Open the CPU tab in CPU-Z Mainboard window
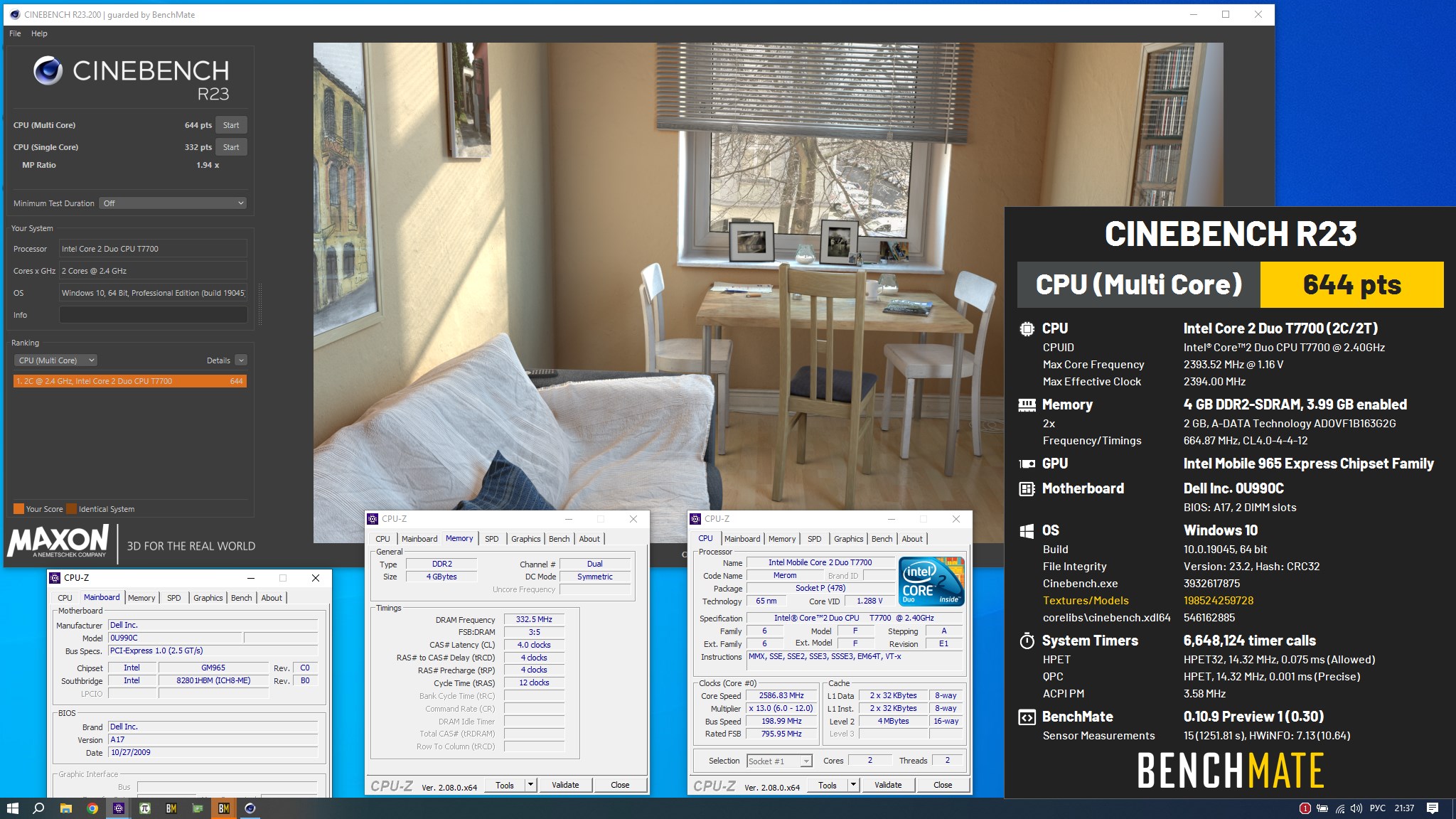This screenshot has width=1456, height=819. click(x=65, y=598)
